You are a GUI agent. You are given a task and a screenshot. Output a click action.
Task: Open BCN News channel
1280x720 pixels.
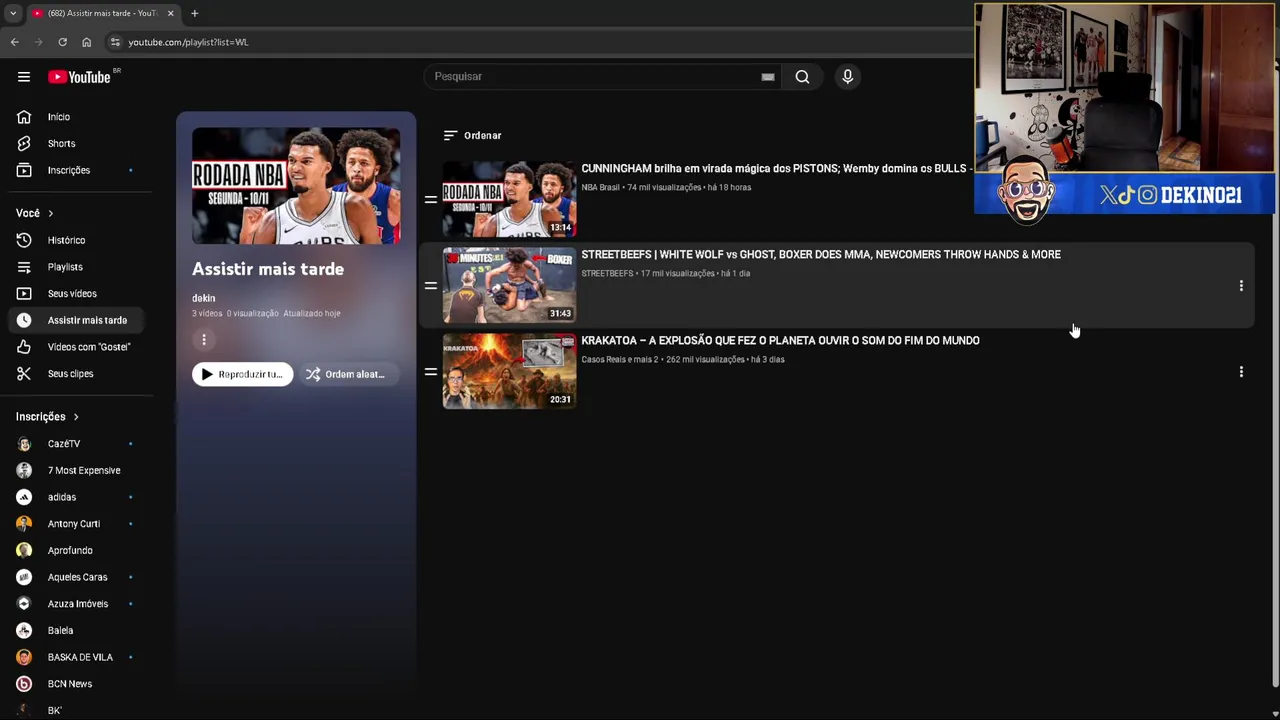76,684
